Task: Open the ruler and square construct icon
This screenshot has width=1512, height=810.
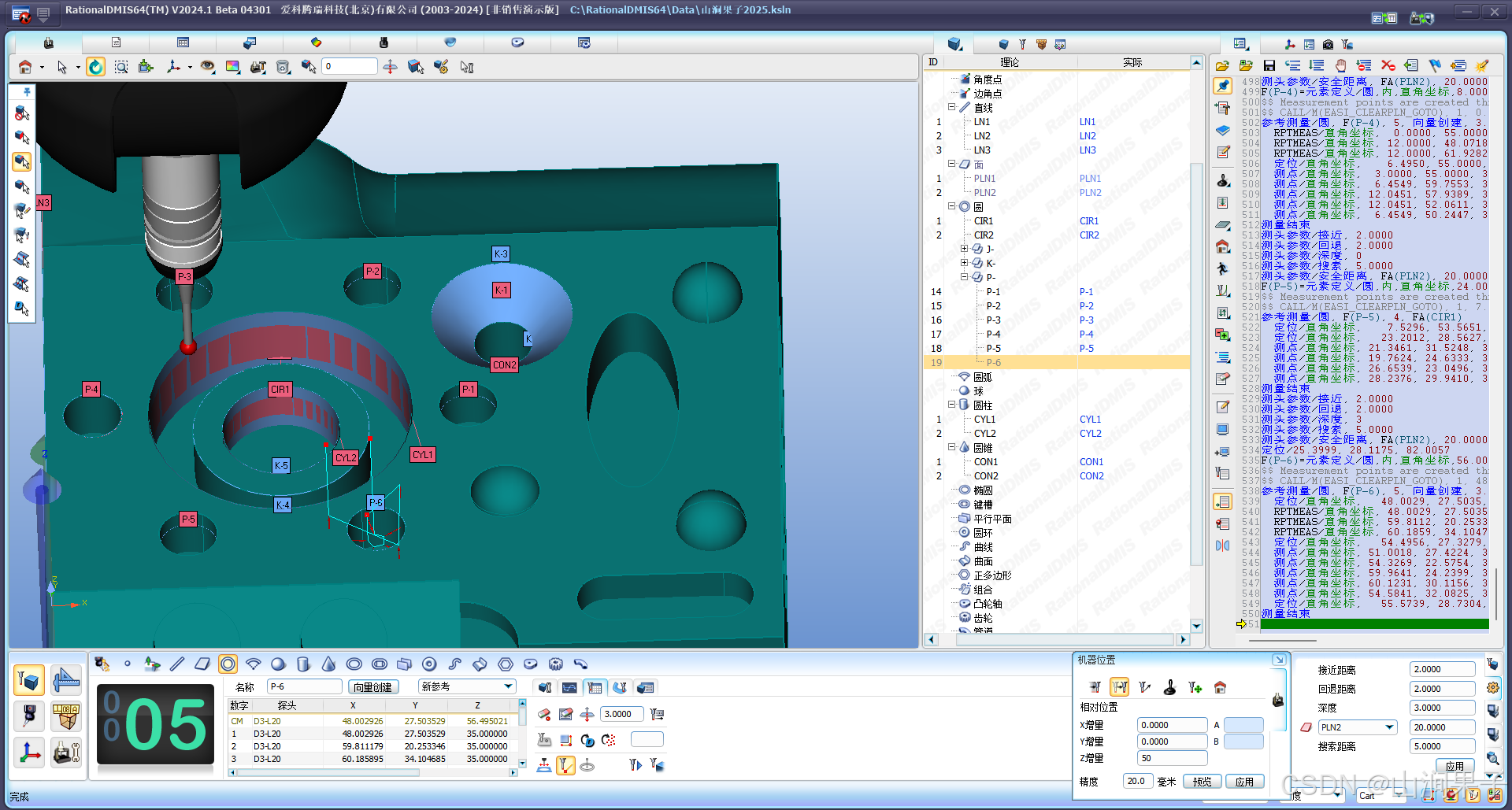Action: pos(66,679)
